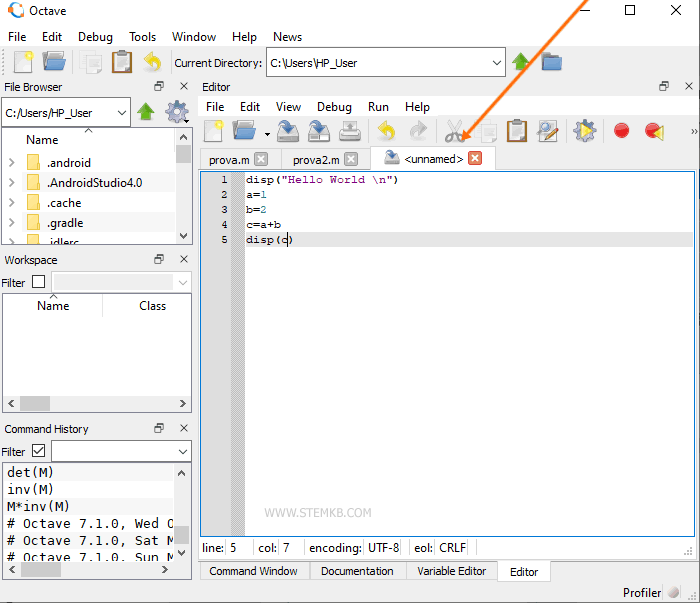The height and width of the screenshot is (603, 700).
Task: Toggle breakpoint with the red circle icon
Action: click(621, 131)
